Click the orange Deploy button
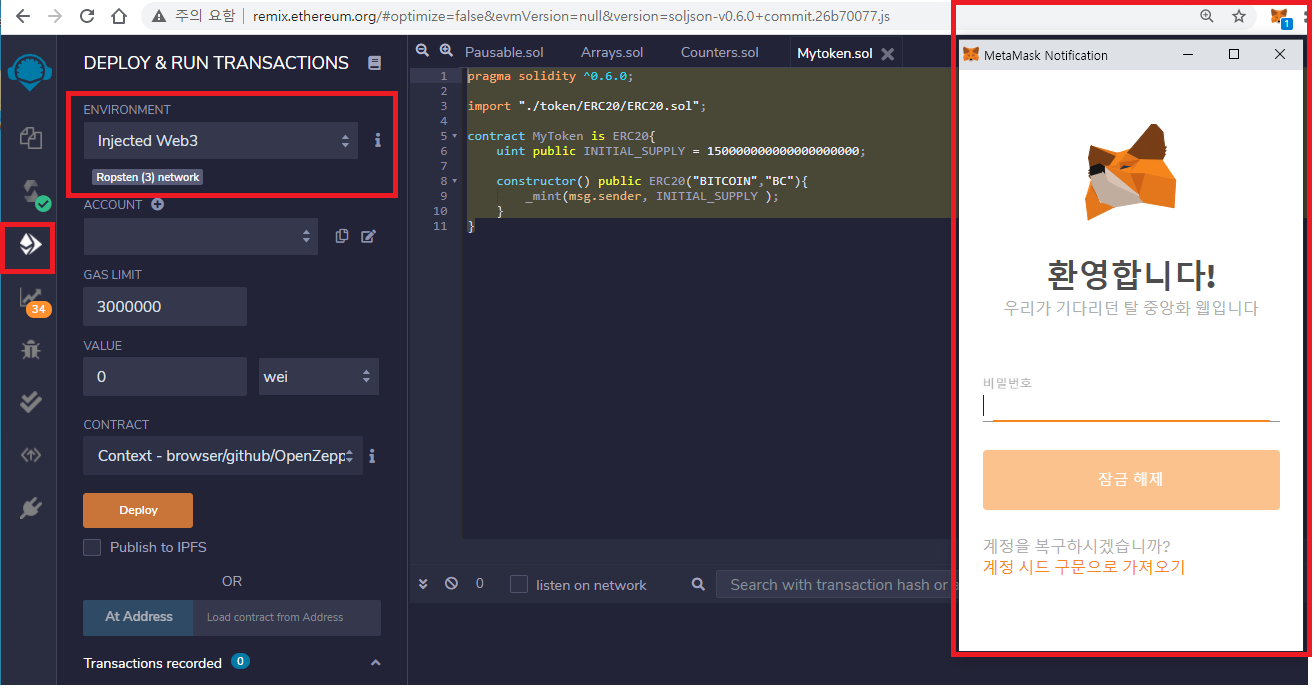This screenshot has height=688, width=1315. tap(138, 510)
